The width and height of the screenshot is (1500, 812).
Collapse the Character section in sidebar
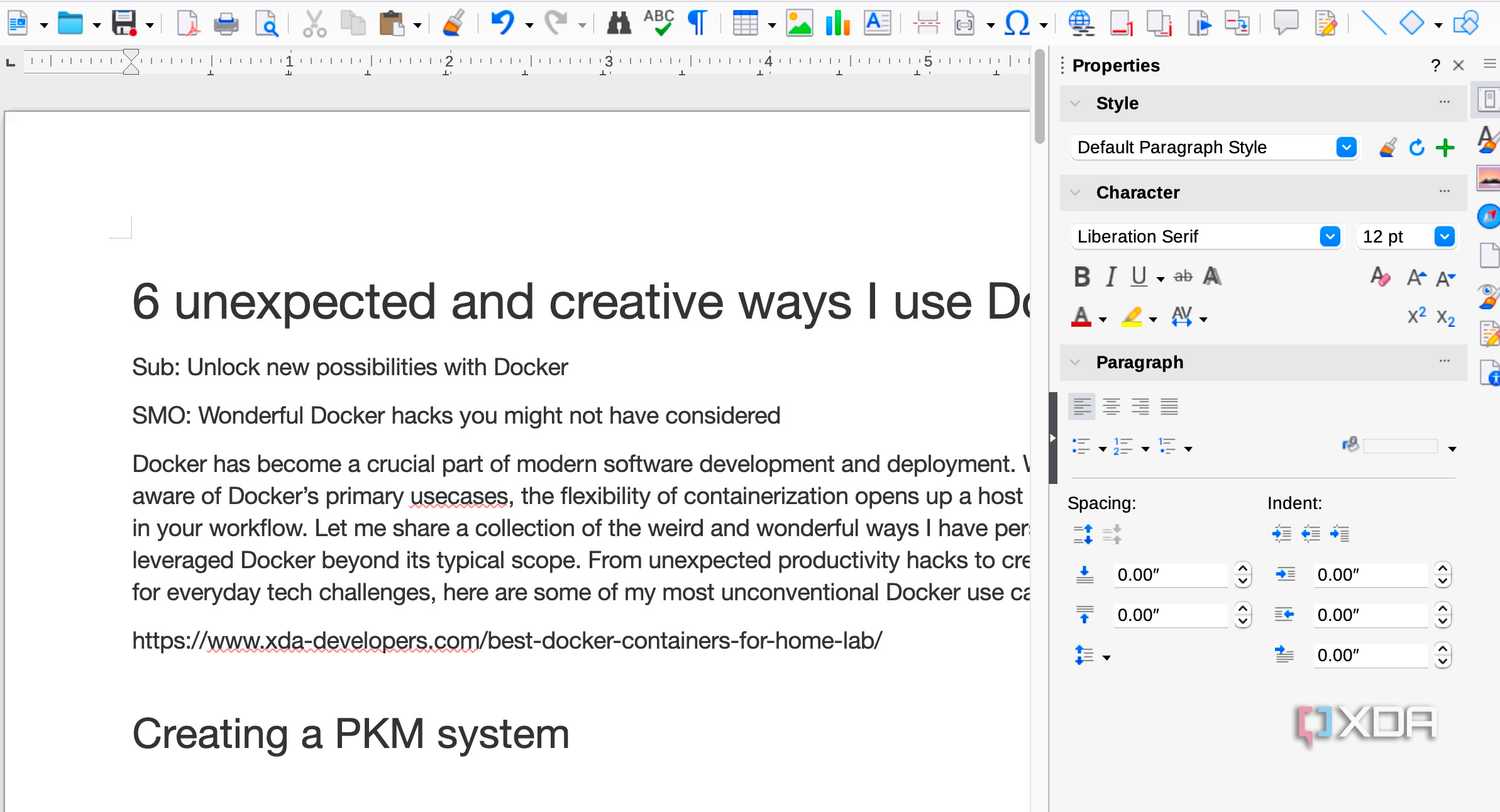tap(1075, 192)
